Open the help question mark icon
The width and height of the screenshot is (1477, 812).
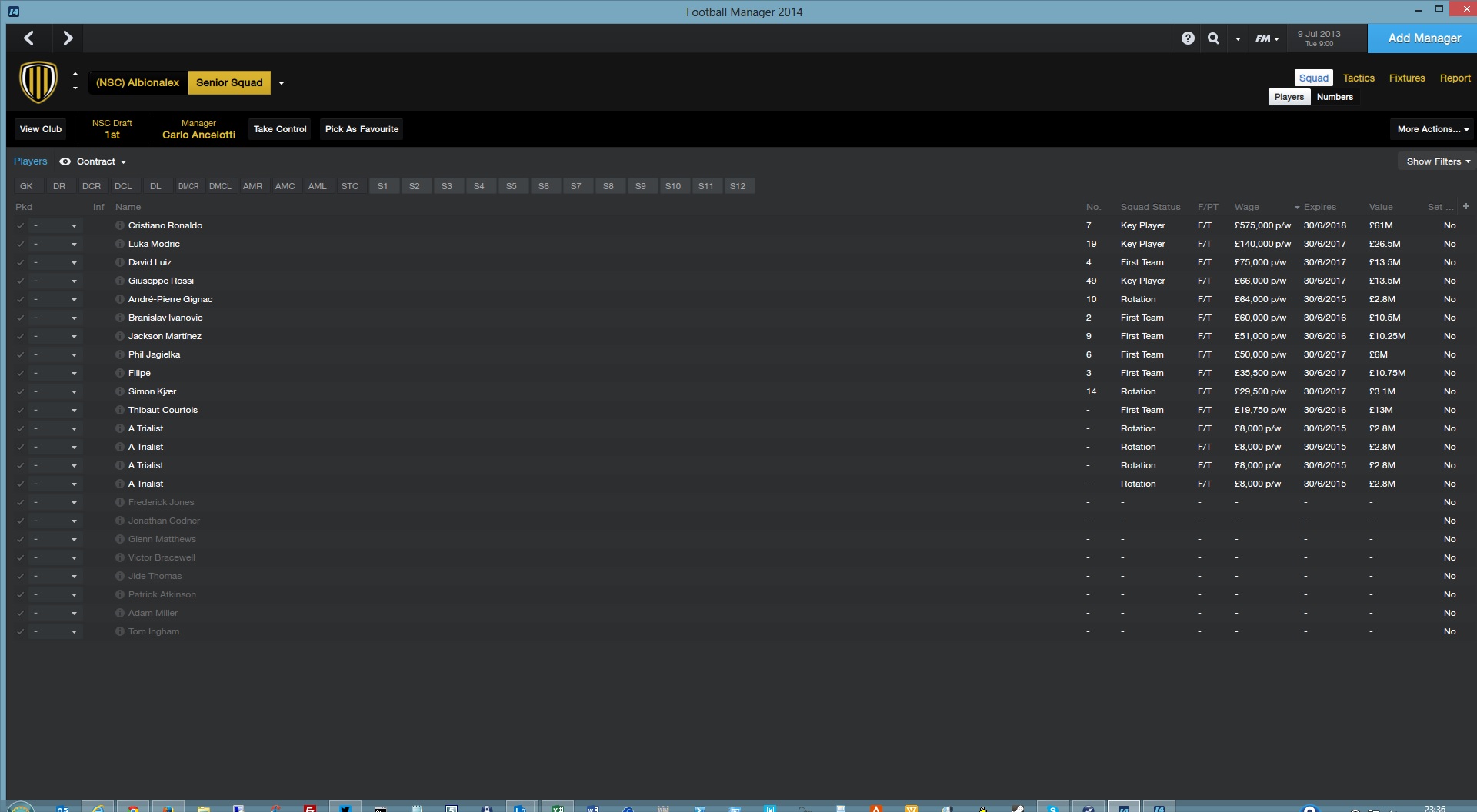pos(1188,38)
